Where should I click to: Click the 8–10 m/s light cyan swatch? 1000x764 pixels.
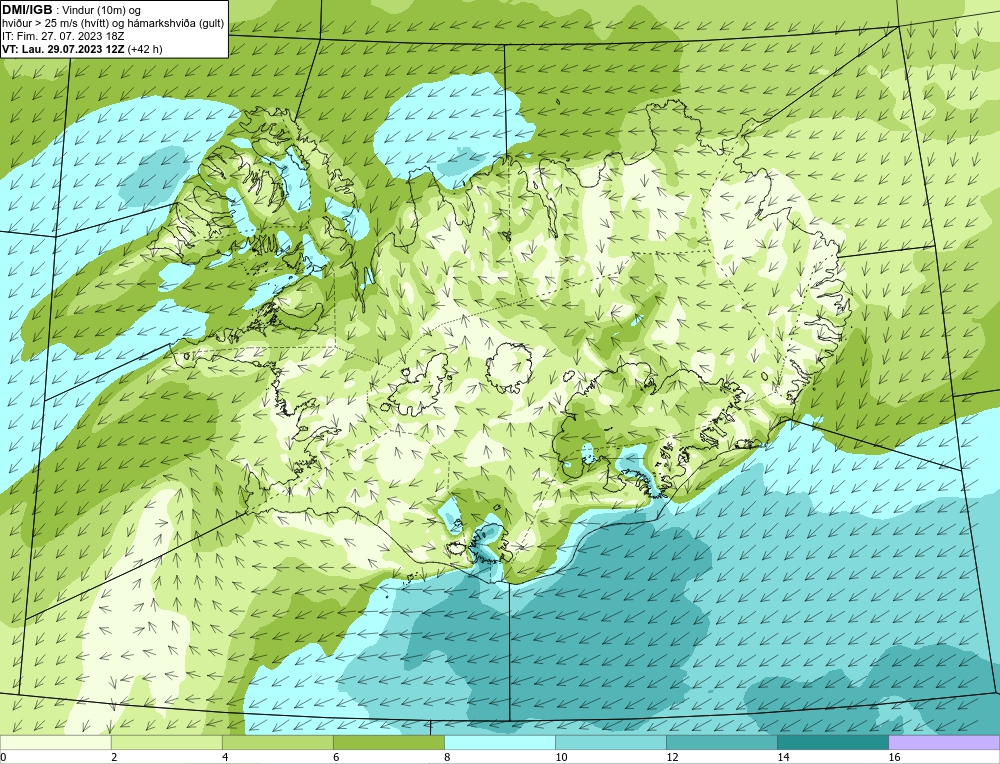[x=499, y=742]
